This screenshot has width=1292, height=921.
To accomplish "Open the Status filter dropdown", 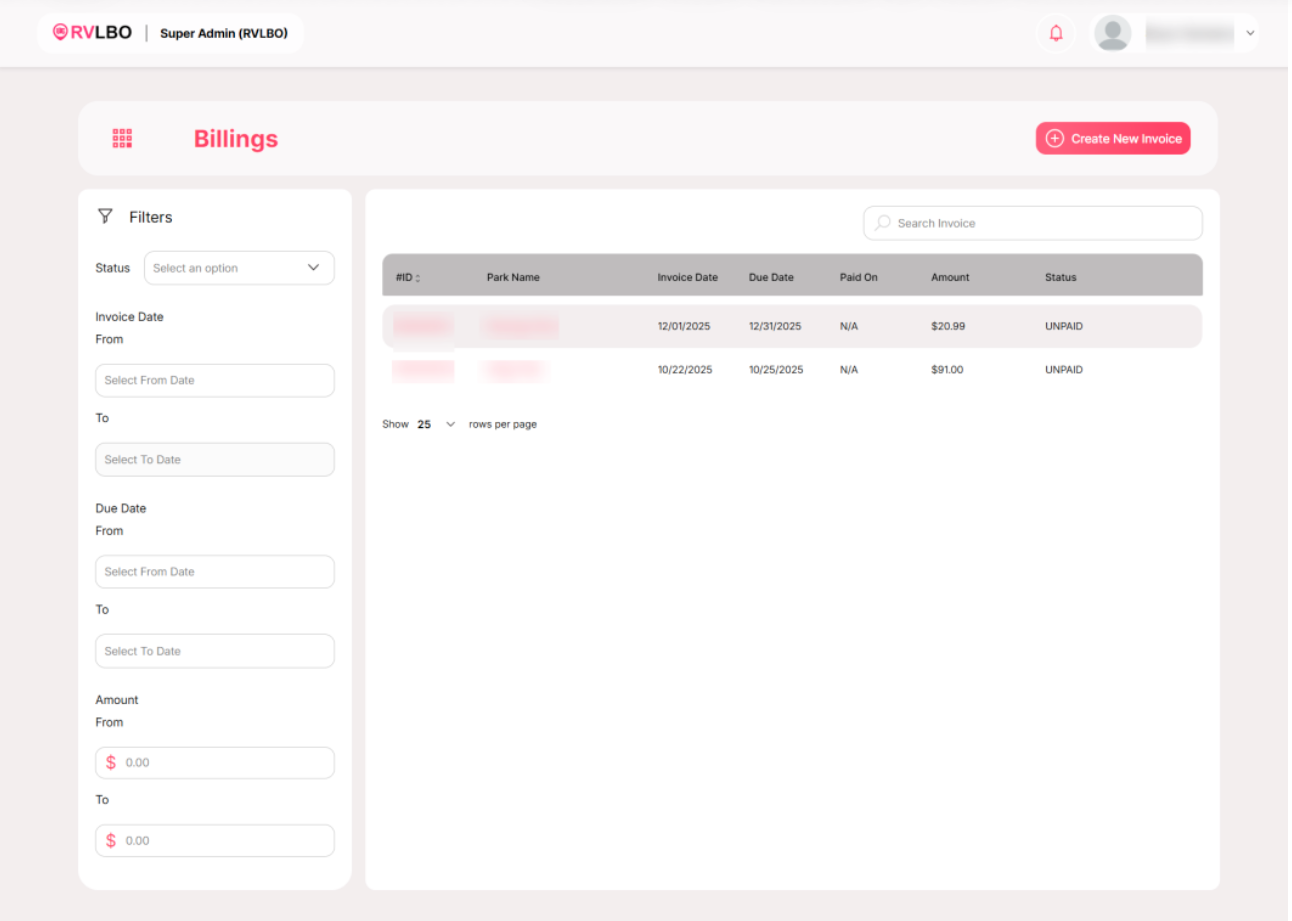I will (x=239, y=268).
